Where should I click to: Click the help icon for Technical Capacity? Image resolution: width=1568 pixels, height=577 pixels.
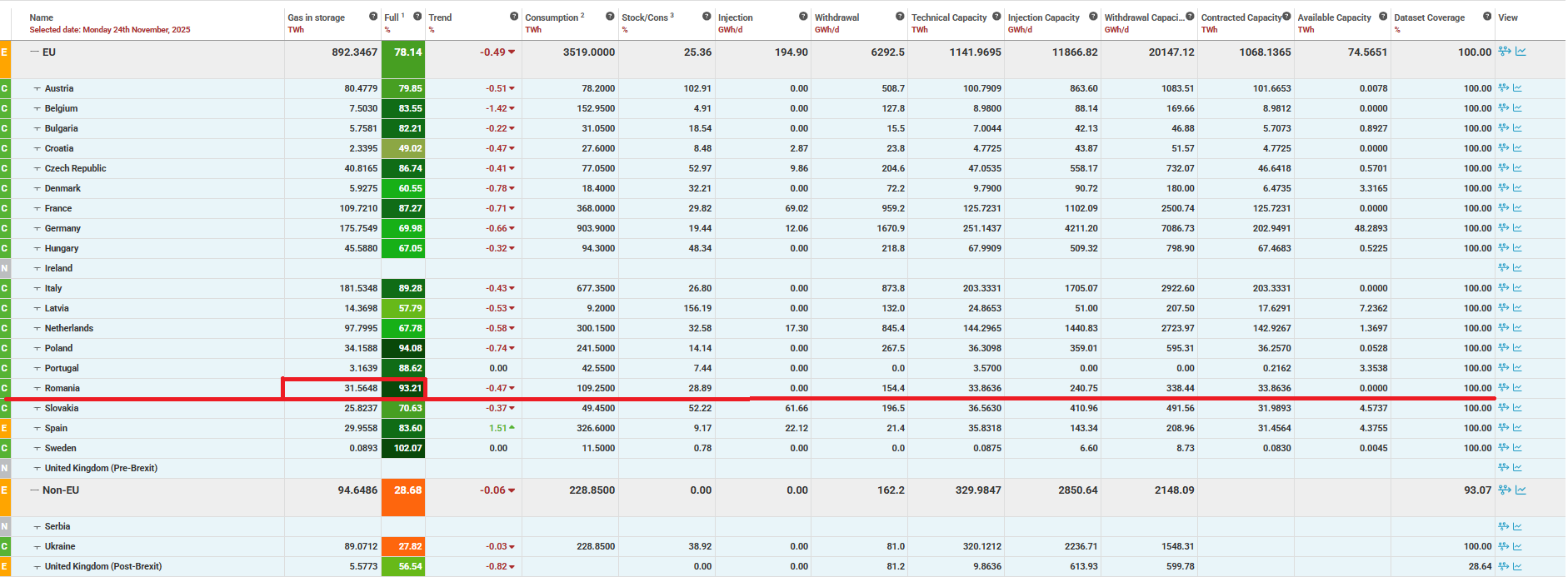[996, 17]
